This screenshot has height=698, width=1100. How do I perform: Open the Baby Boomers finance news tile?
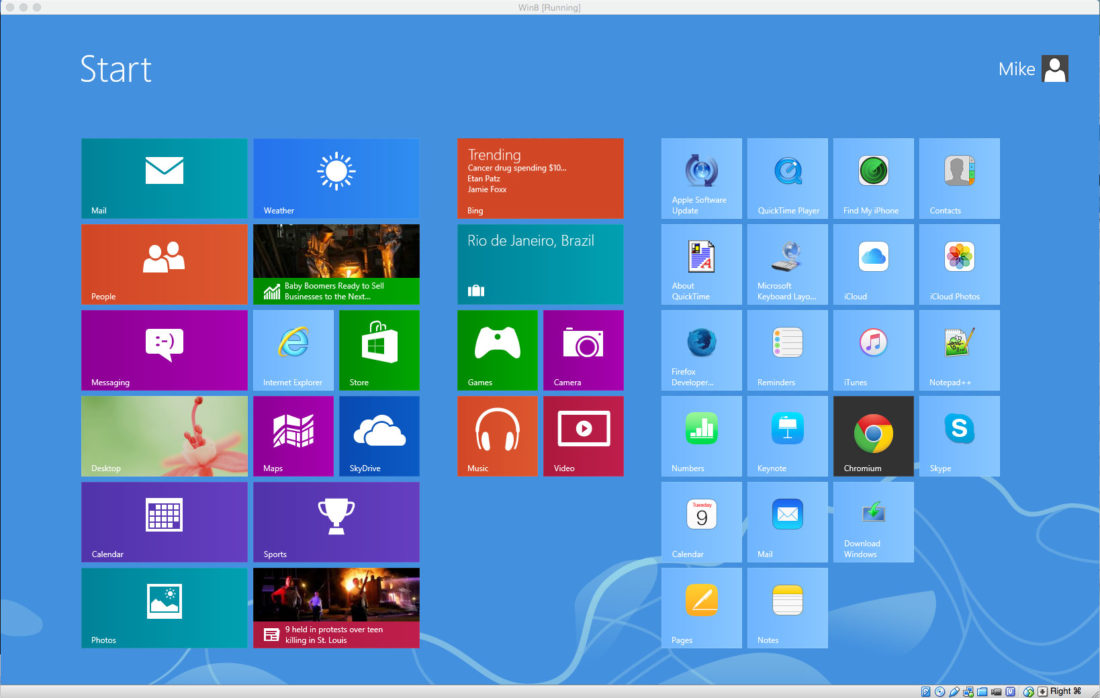tap(336, 264)
